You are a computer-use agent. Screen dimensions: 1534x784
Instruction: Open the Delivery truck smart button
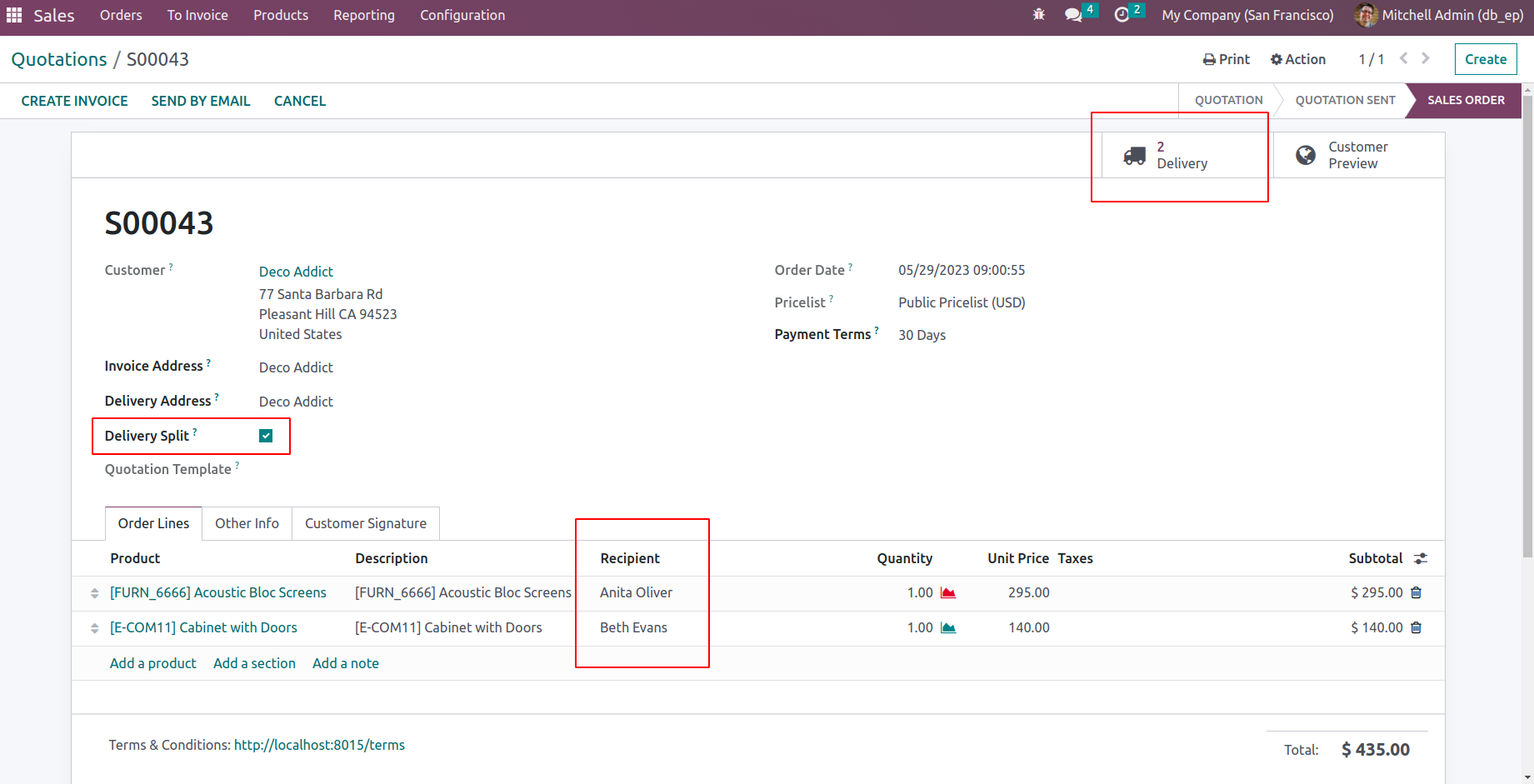click(x=1187, y=155)
